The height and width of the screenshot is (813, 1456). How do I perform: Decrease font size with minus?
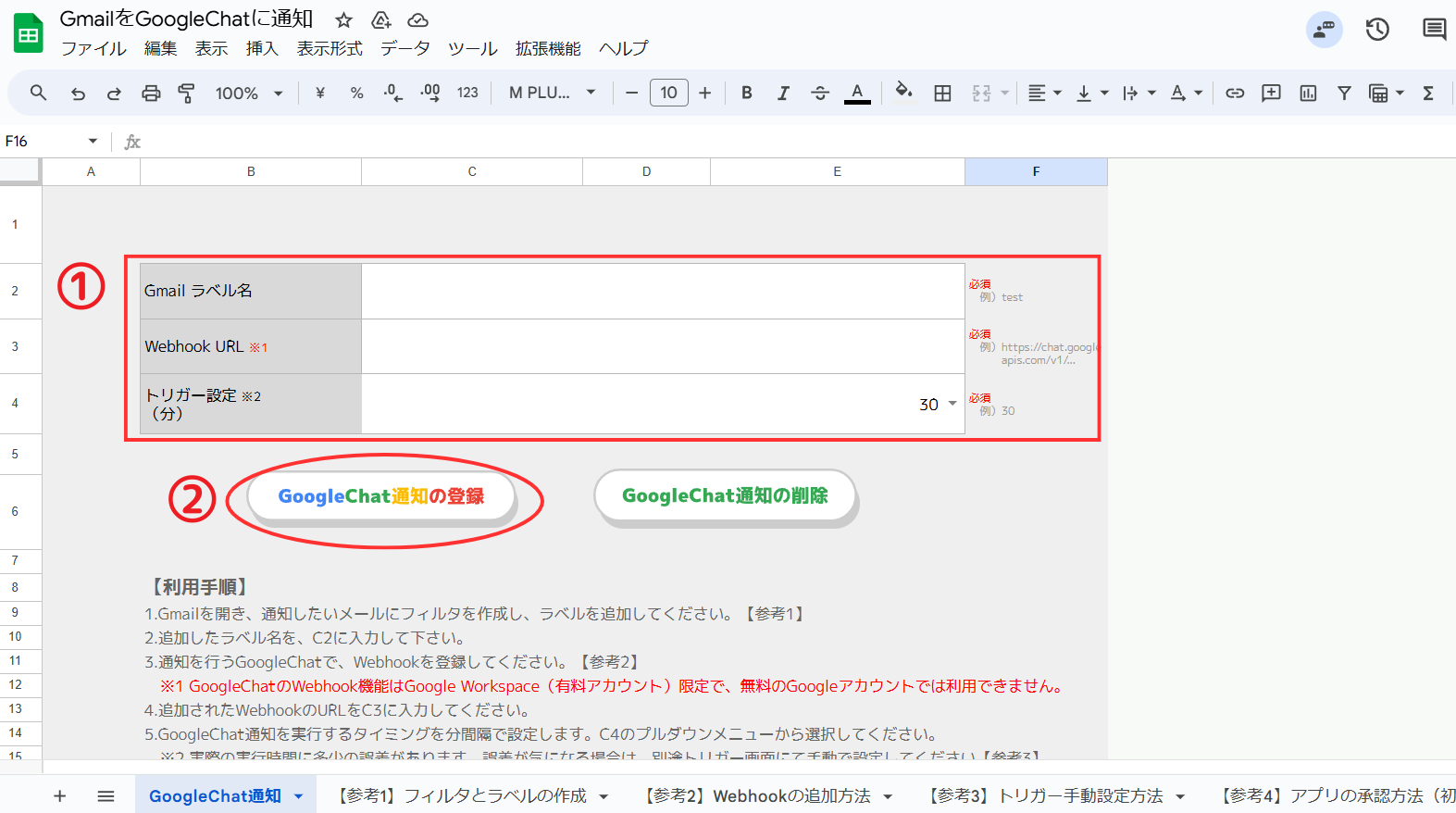pyautogui.click(x=631, y=93)
